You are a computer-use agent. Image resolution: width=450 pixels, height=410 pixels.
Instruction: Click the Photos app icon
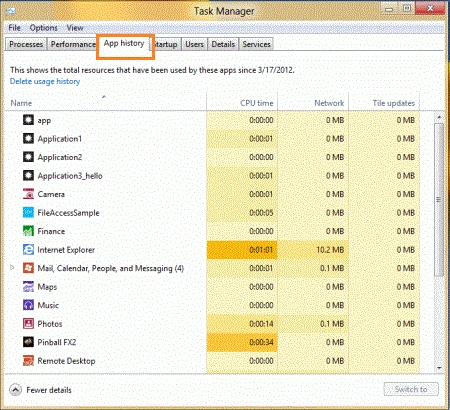[x=28, y=323]
